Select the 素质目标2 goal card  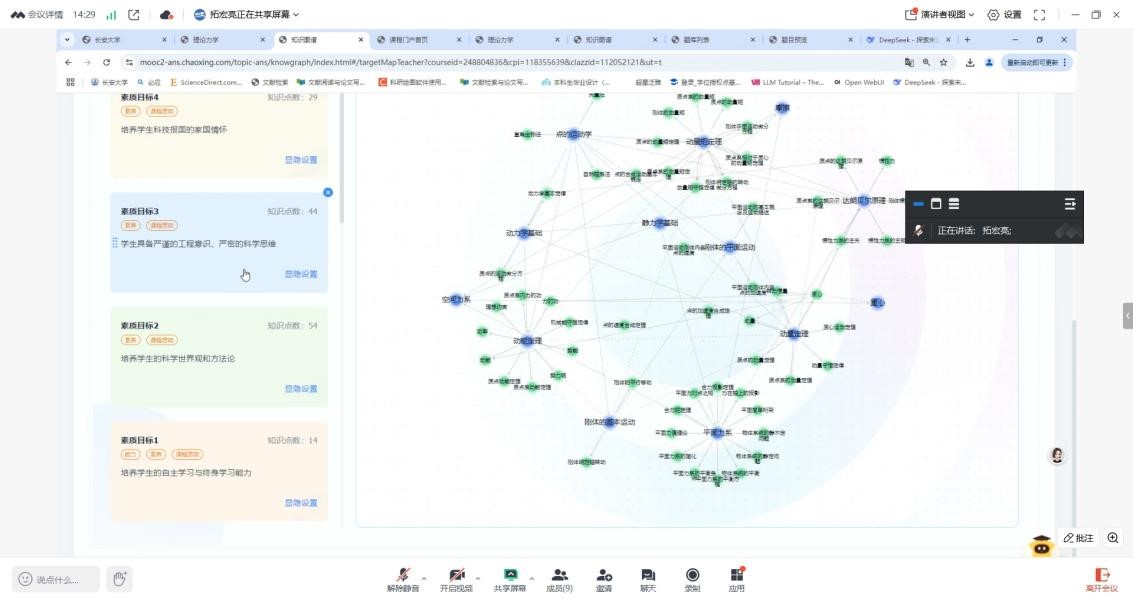pos(218,355)
